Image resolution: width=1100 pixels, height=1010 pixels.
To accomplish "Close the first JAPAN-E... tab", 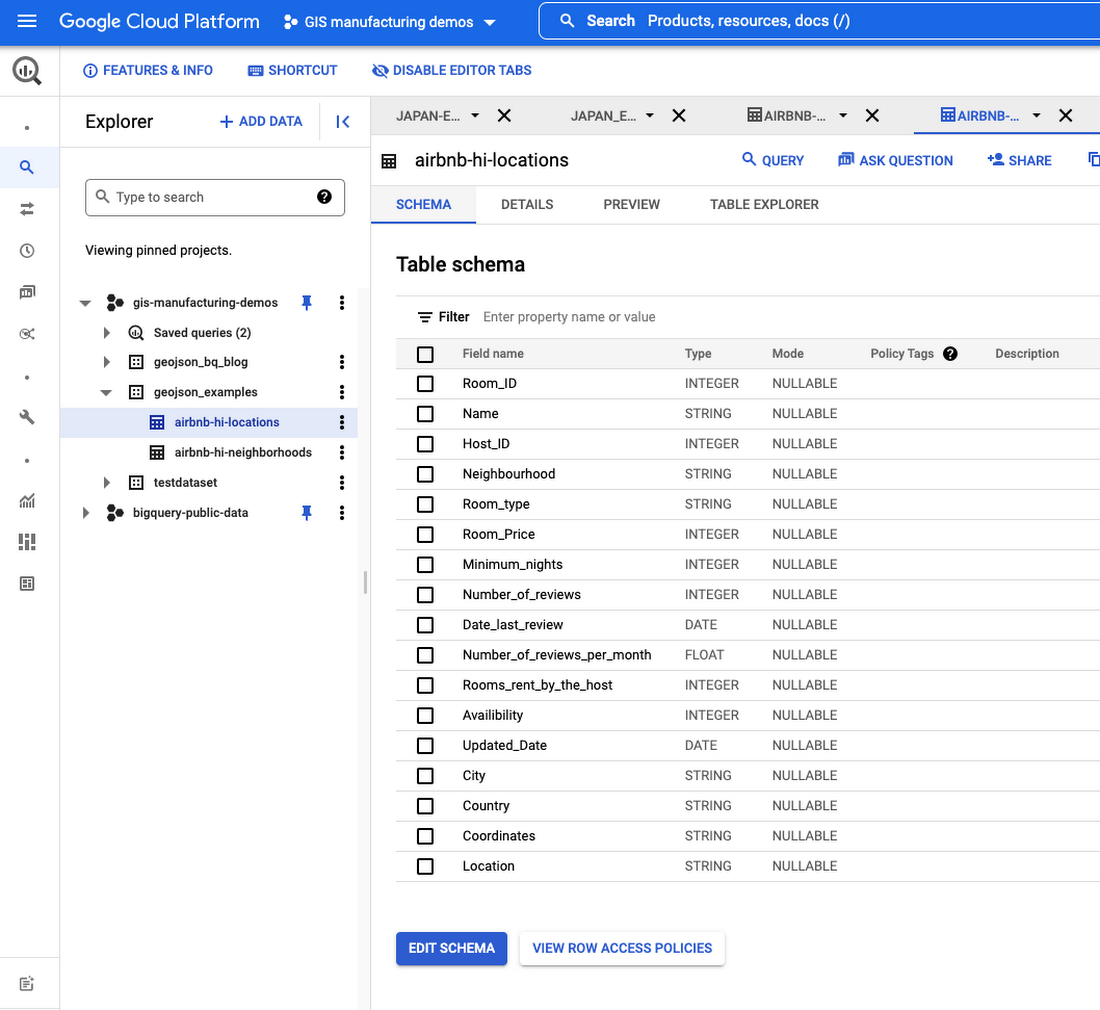I will point(504,116).
